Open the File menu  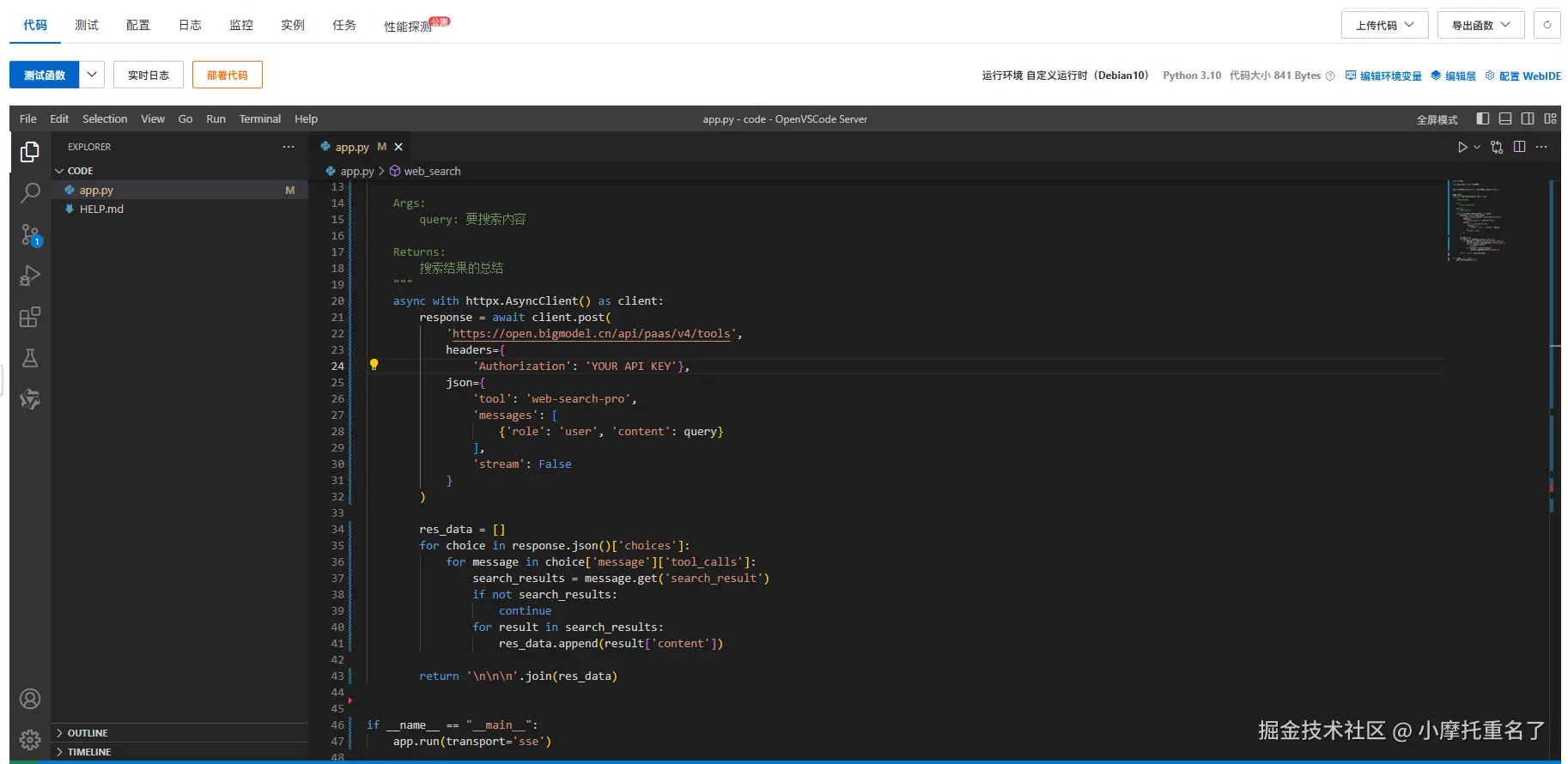pyautogui.click(x=28, y=118)
